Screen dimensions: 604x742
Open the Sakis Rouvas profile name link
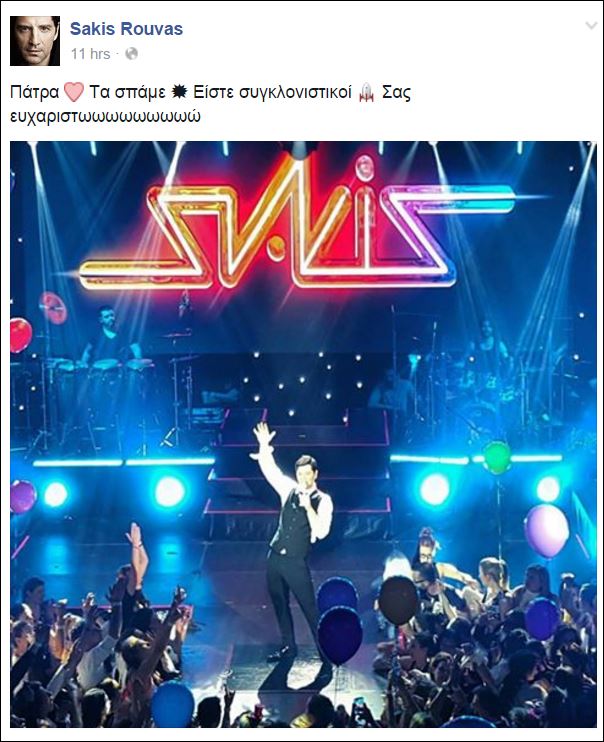[x=126, y=29]
